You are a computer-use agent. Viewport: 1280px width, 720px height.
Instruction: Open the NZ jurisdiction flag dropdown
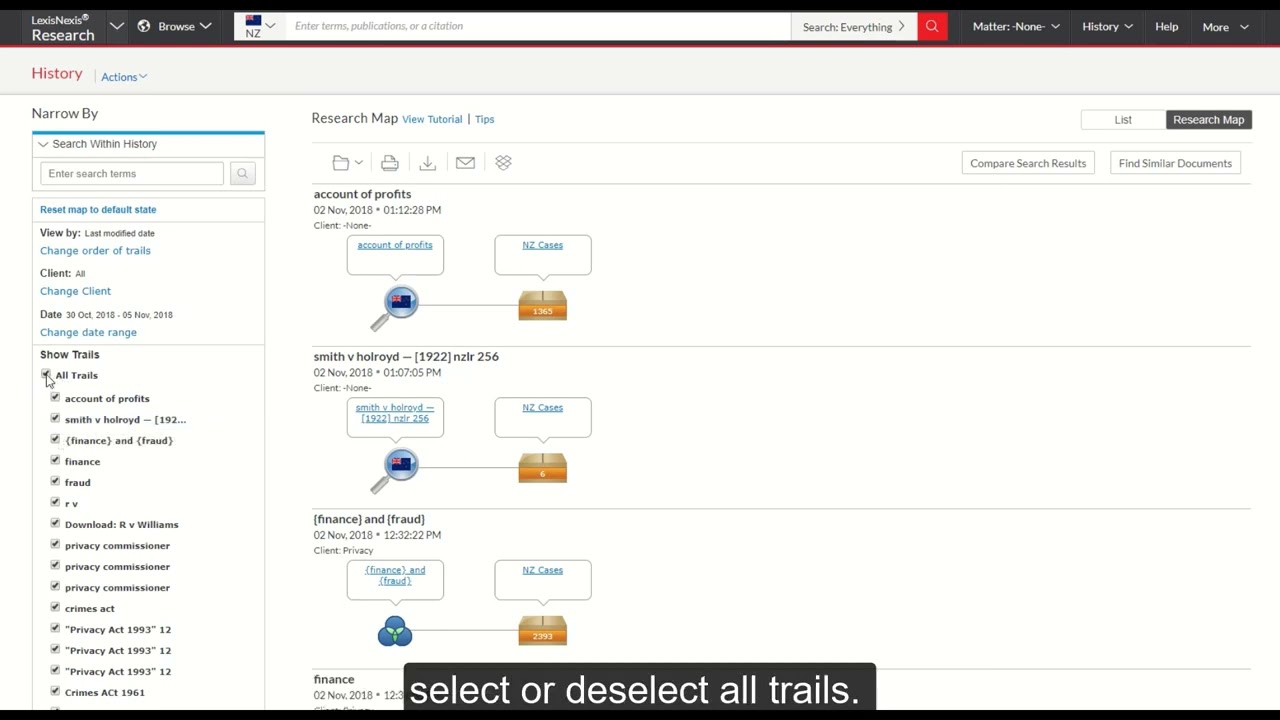[260, 26]
